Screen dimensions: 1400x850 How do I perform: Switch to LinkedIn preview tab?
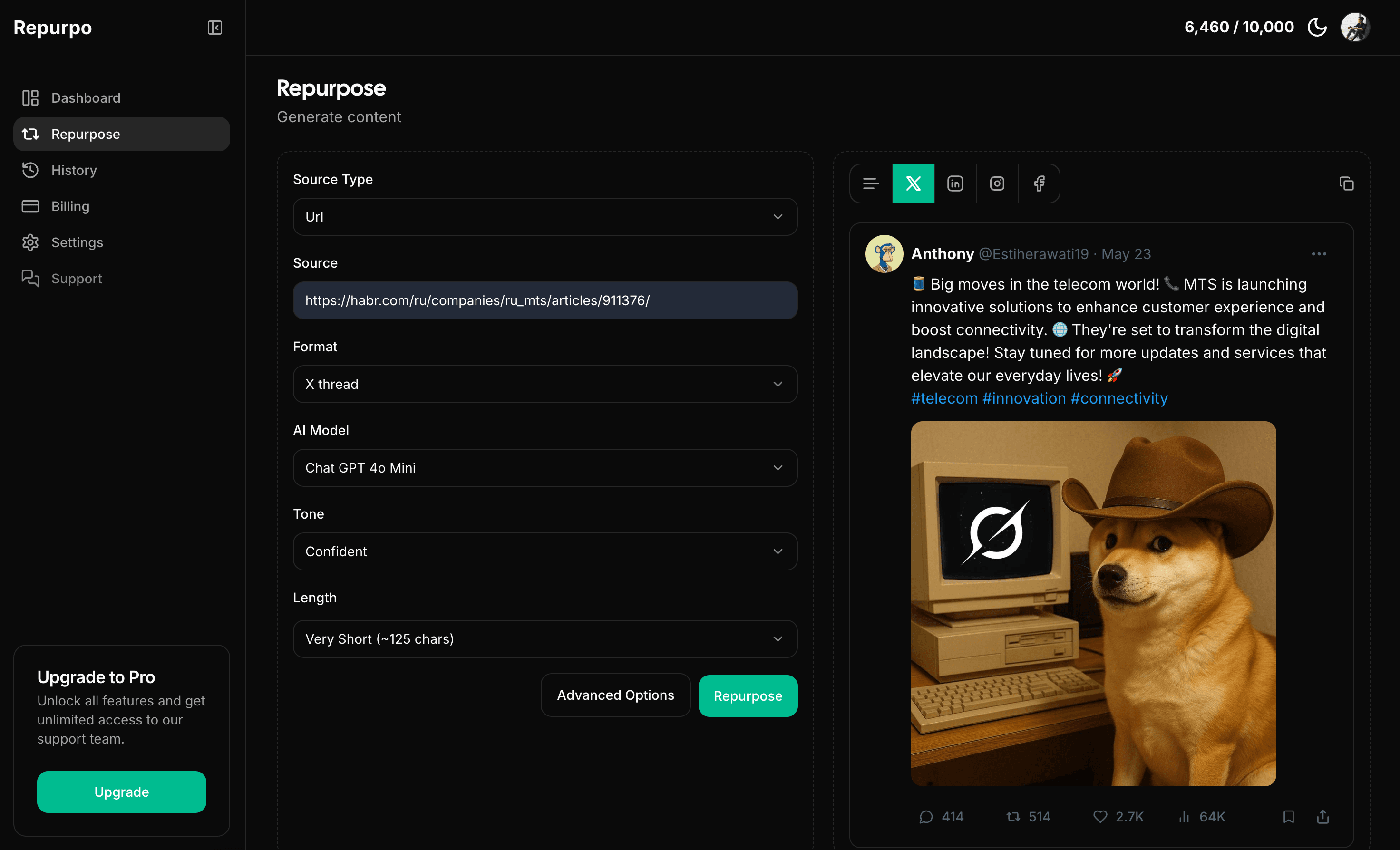[x=955, y=184]
